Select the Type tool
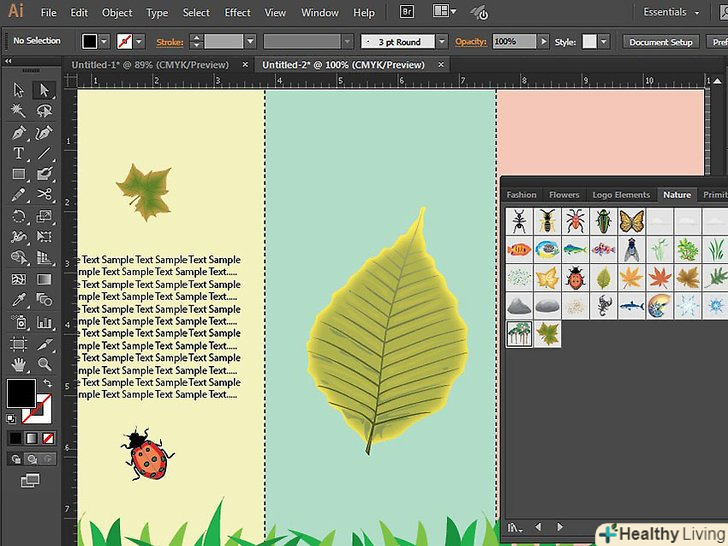The width and height of the screenshot is (728, 546). tap(18, 153)
